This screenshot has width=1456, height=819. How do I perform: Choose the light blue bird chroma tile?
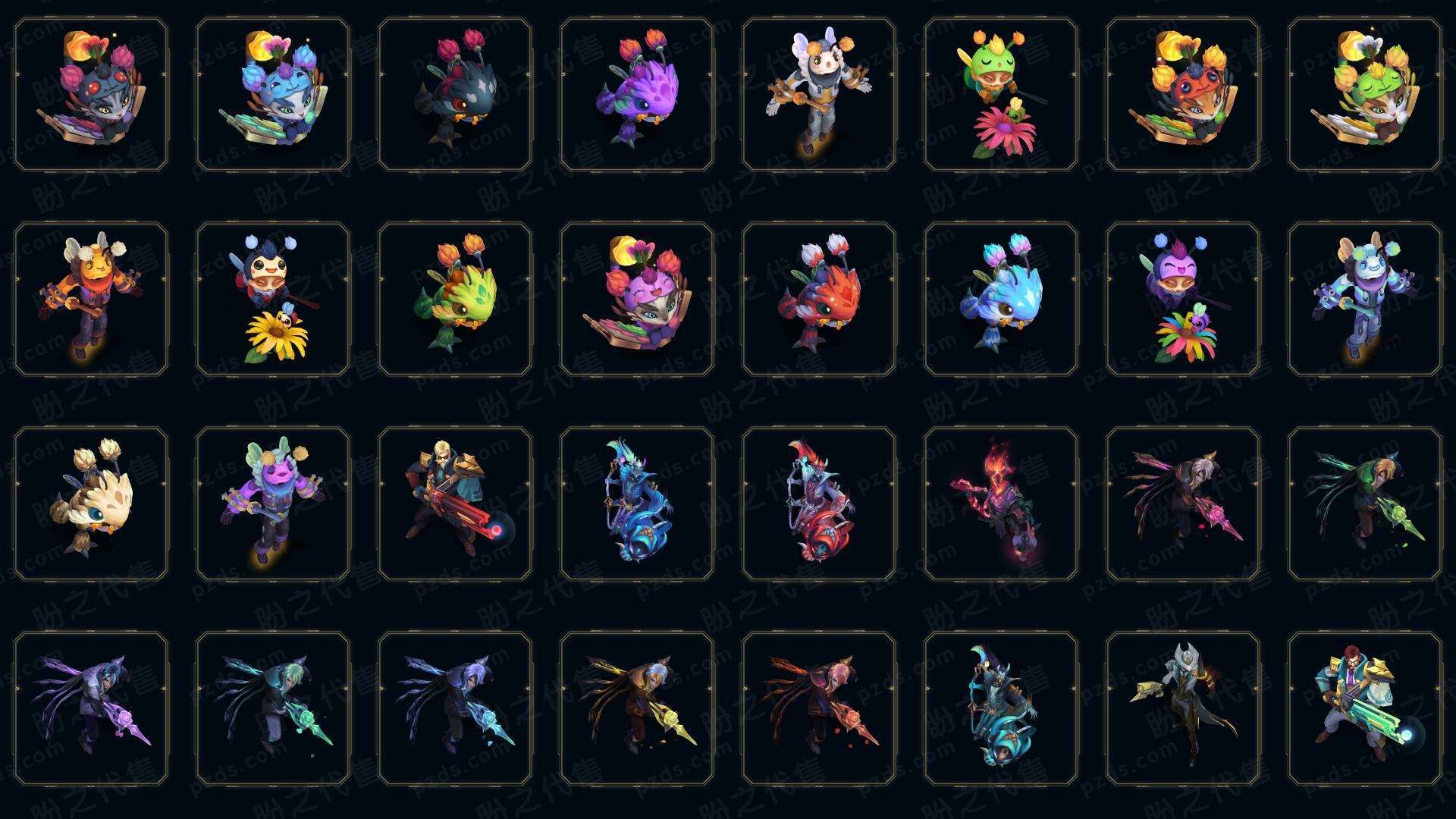tap(1001, 299)
